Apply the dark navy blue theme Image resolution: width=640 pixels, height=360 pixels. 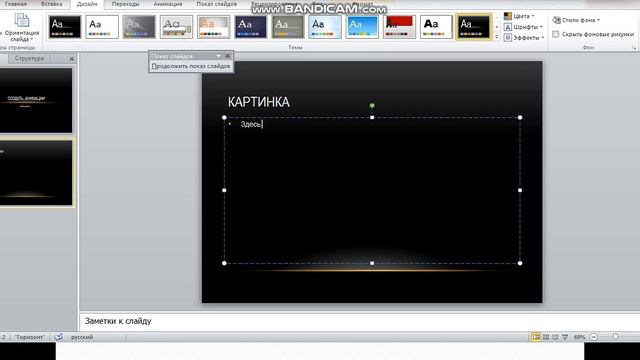click(x=251, y=27)
